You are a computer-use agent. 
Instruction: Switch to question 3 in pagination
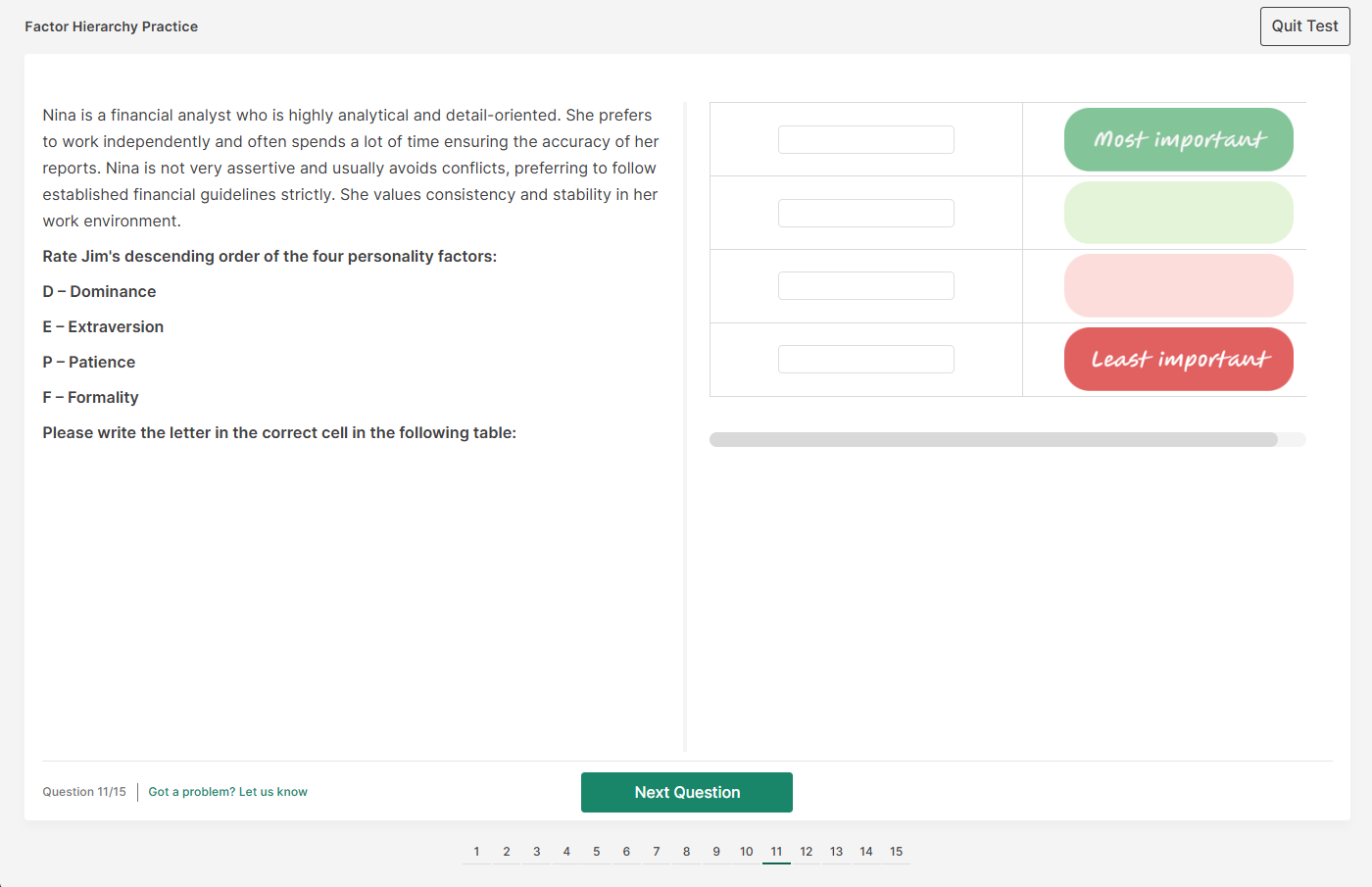(536, 852)
